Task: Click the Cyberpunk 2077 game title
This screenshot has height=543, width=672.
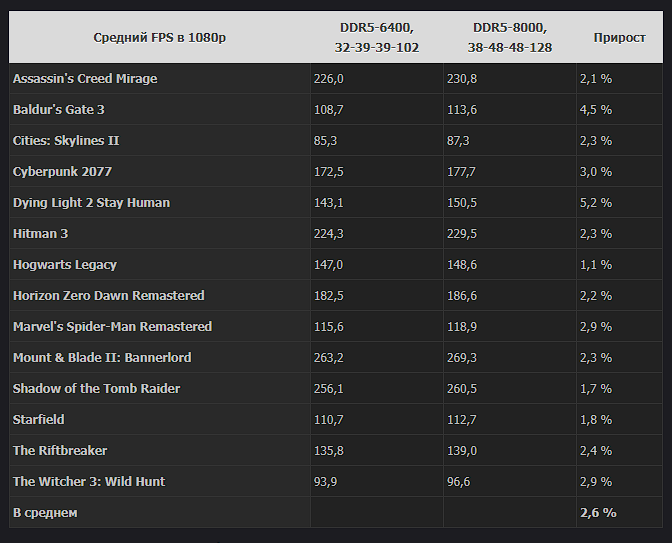Action: (x=62, y=172)
